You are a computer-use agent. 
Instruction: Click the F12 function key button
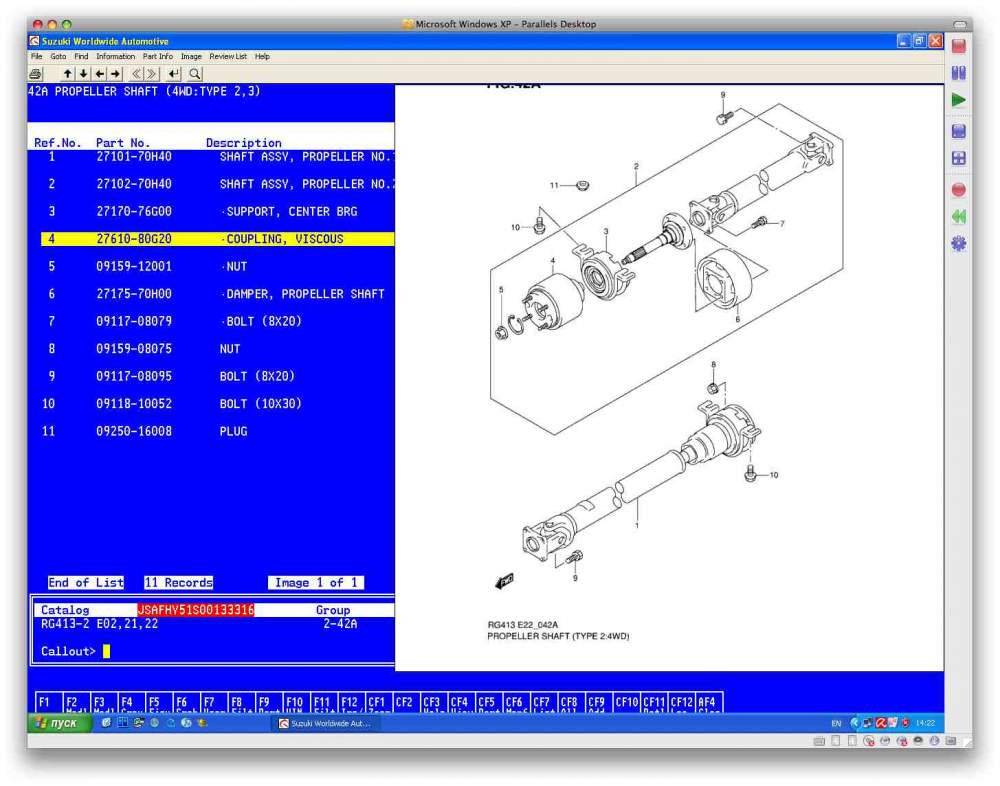point(351,702)
